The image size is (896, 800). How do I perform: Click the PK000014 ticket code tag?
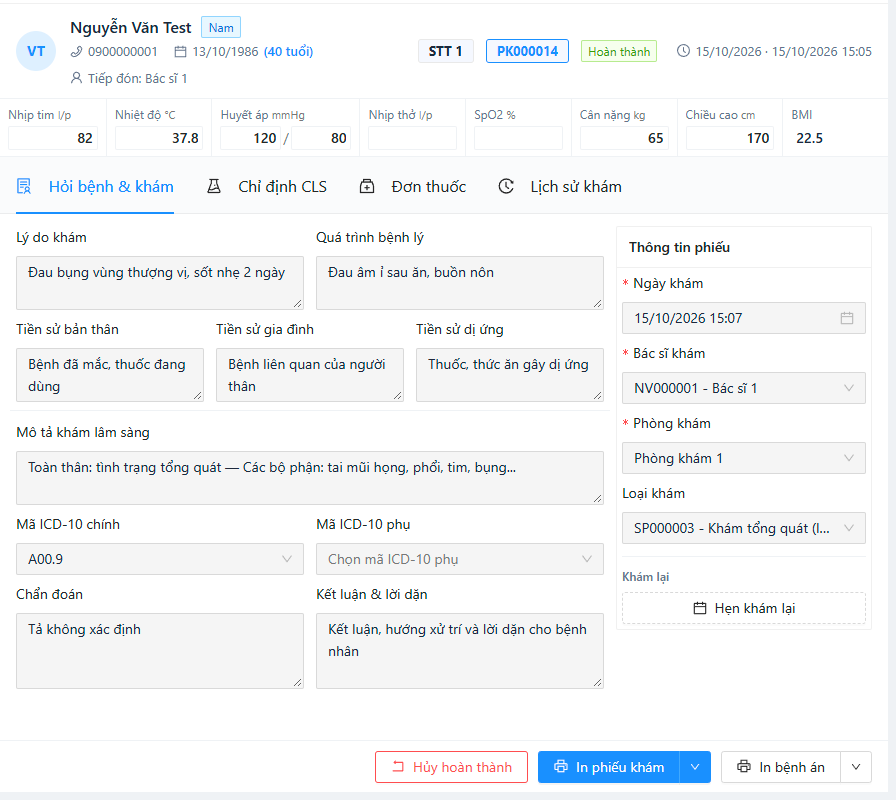point(527,51)
